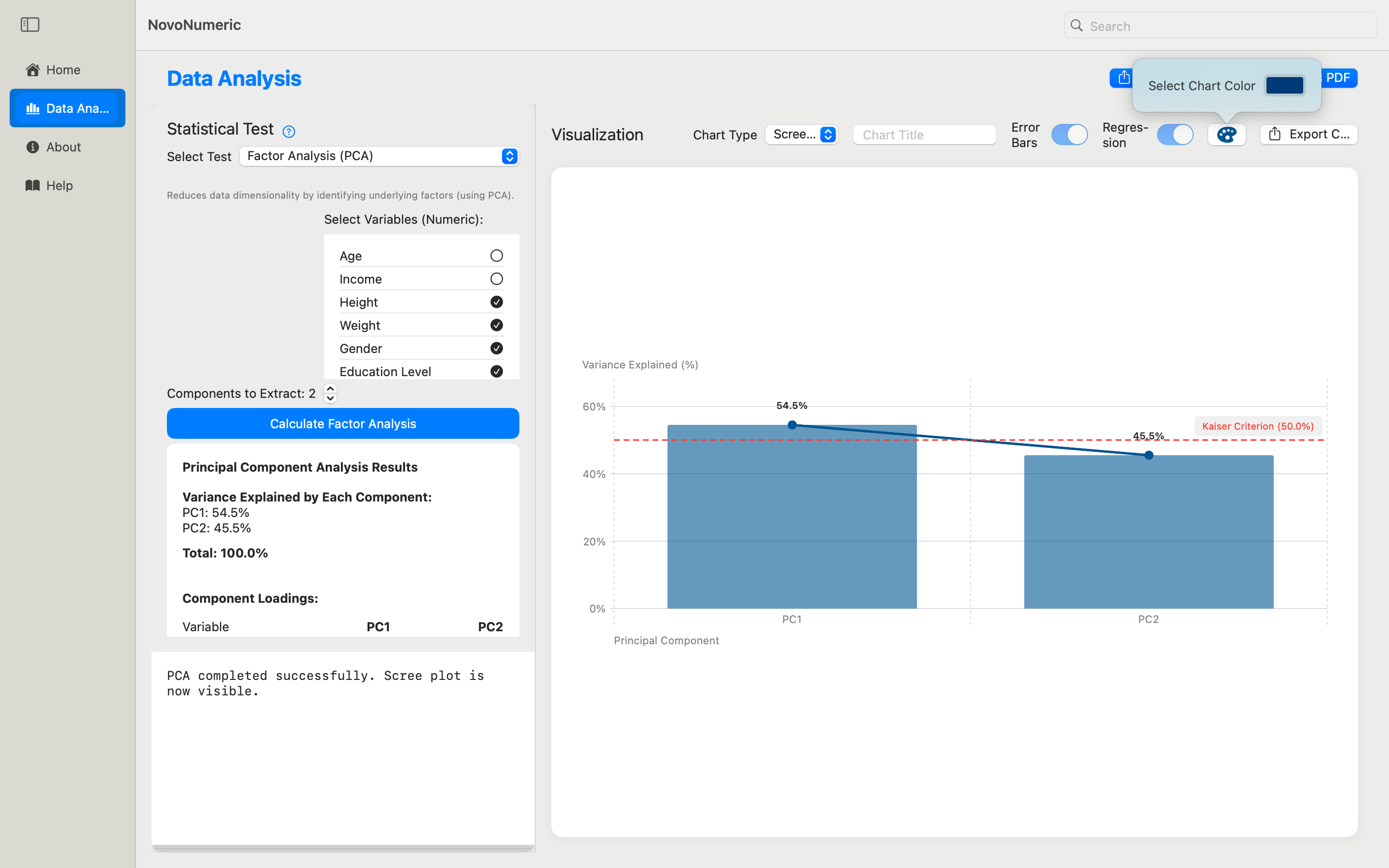Open the Chart Type dropdown
The image size is (1389, 868).
click(801, 135)
